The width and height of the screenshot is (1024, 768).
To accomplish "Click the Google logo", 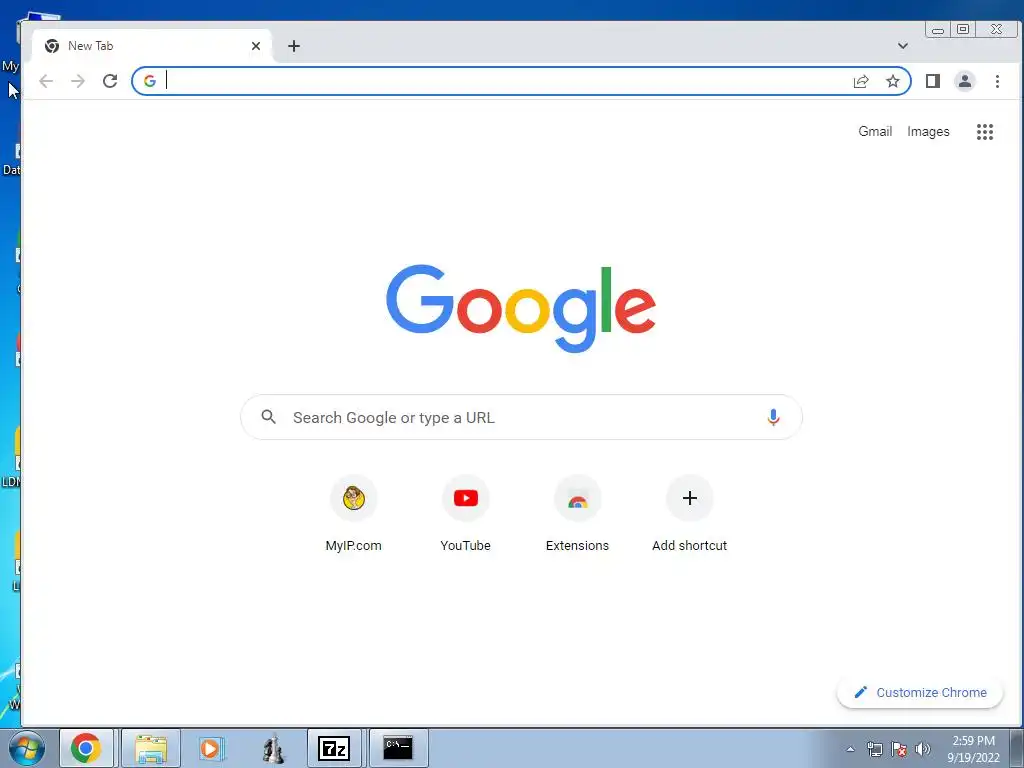I will [x=521, y=308].
